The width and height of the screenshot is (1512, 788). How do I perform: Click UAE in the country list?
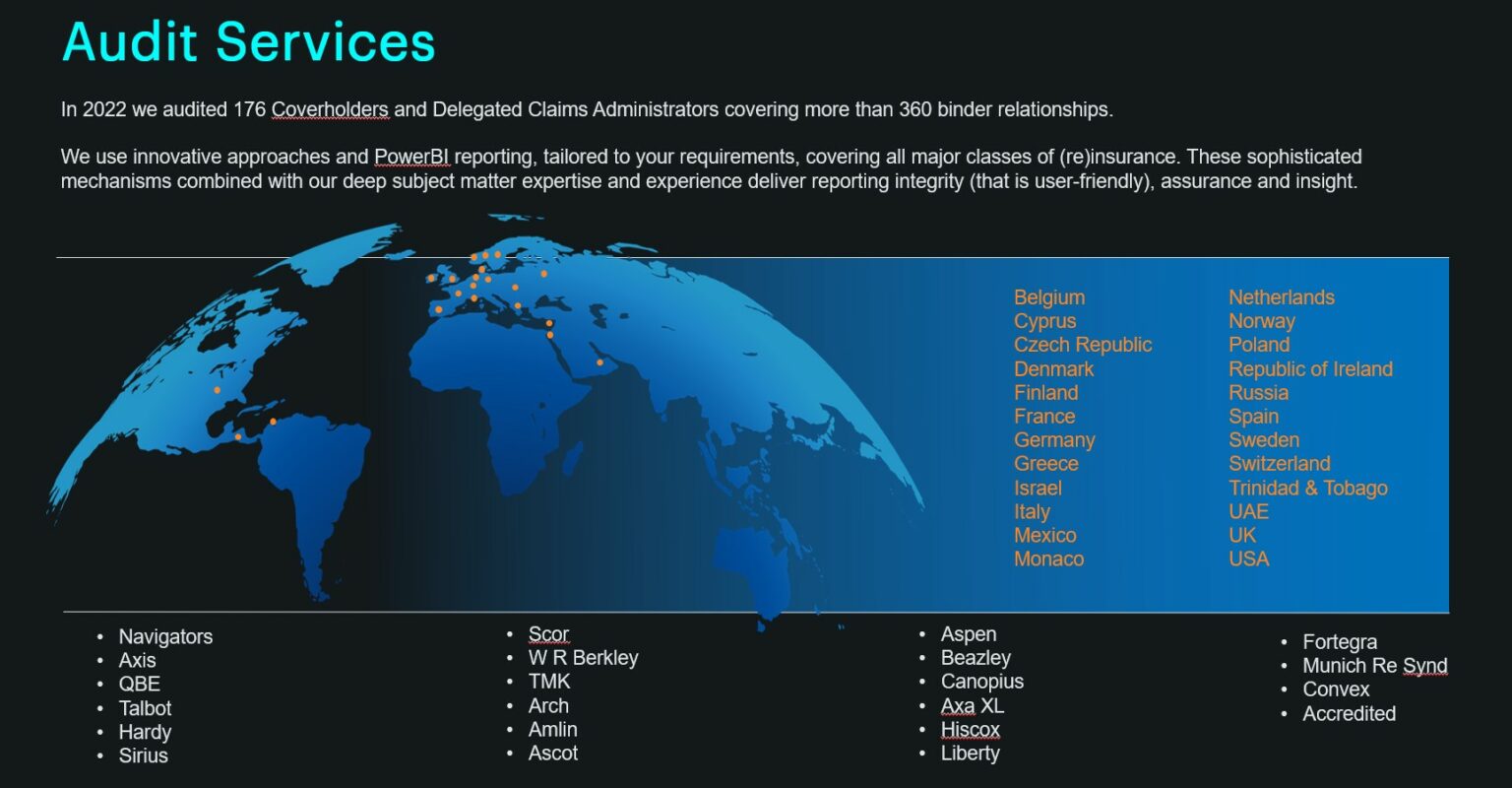click(1248, 512)
